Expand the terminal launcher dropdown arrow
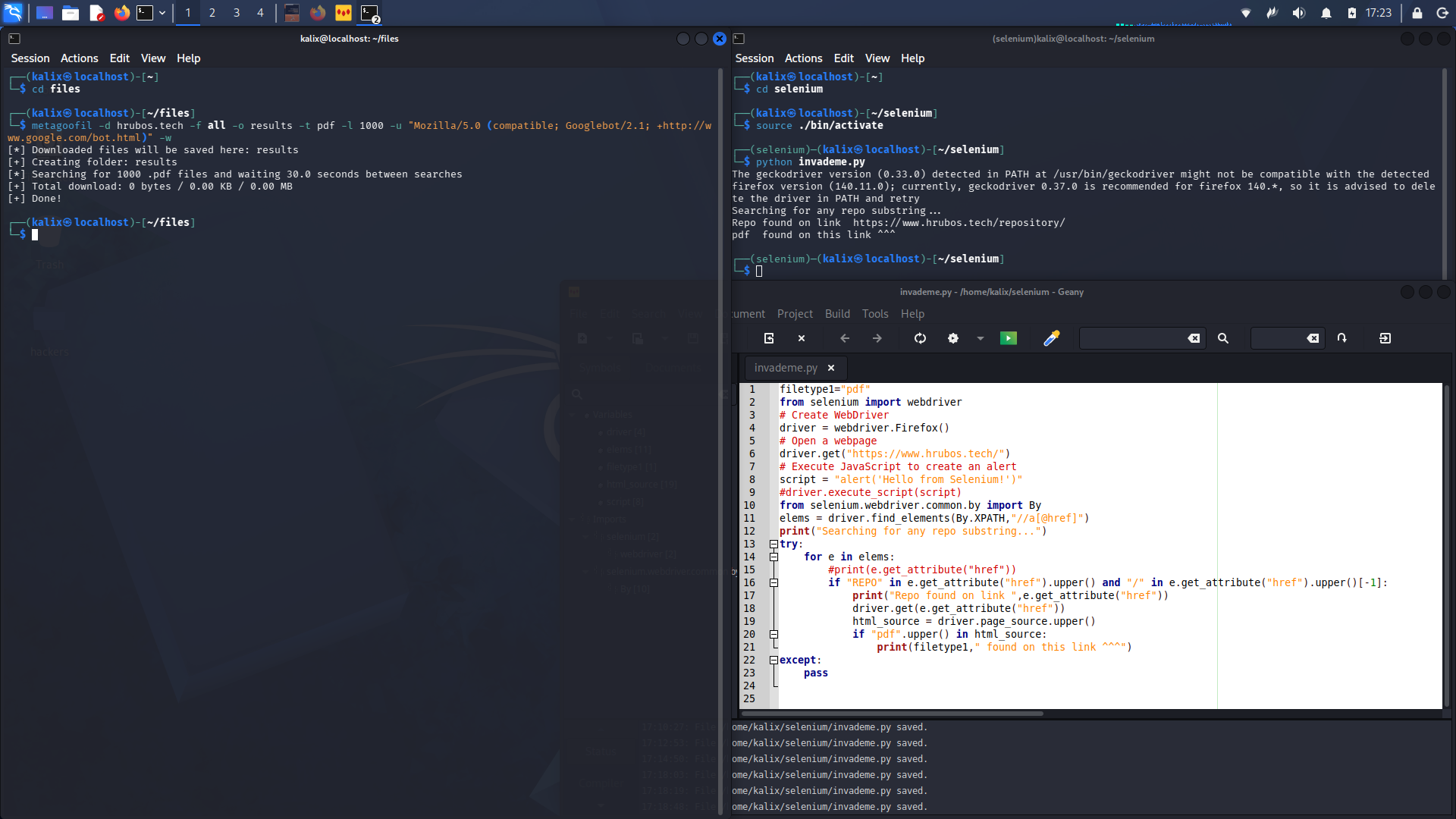The height and width of the screenshot is (819, 1456). [x=162, y=13]
